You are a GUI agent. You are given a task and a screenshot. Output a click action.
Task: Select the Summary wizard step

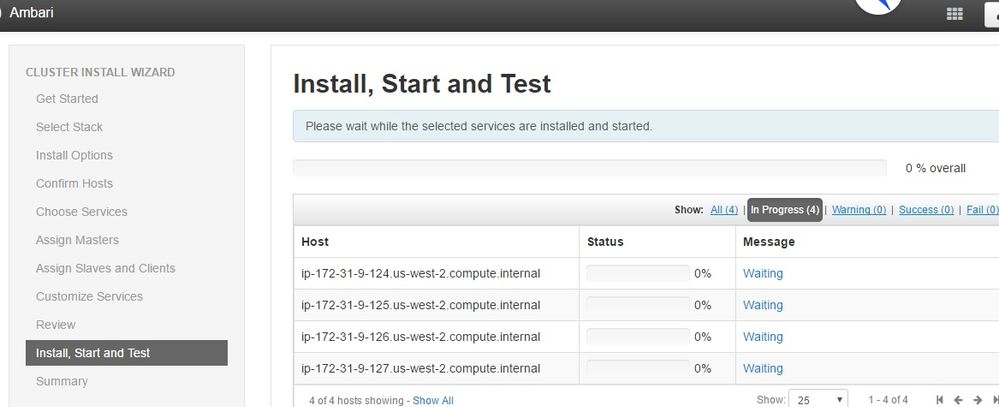[x=62, y=381]
